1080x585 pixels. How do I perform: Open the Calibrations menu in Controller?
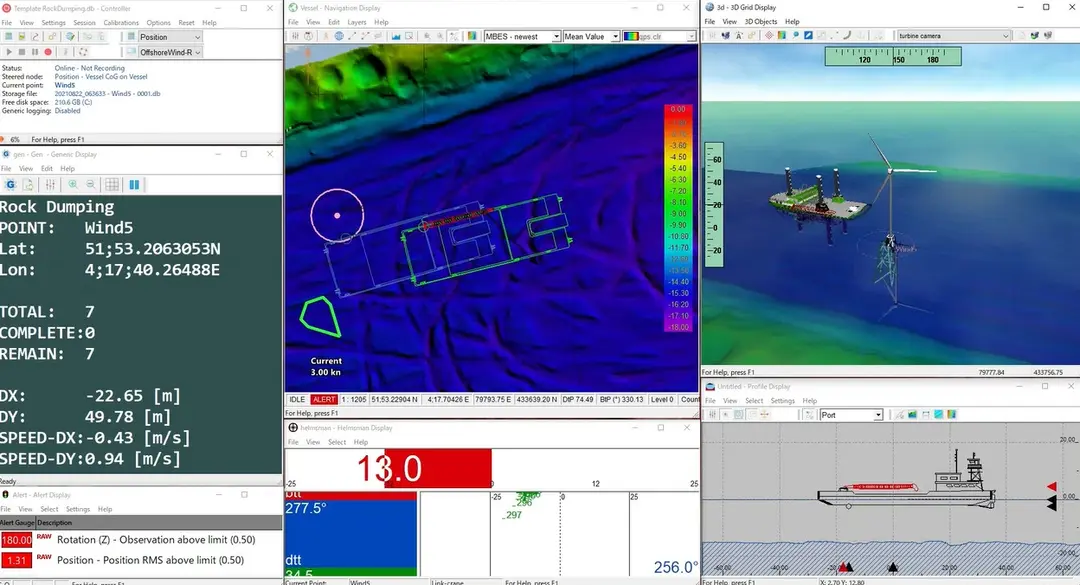click(x=121, y=23)
